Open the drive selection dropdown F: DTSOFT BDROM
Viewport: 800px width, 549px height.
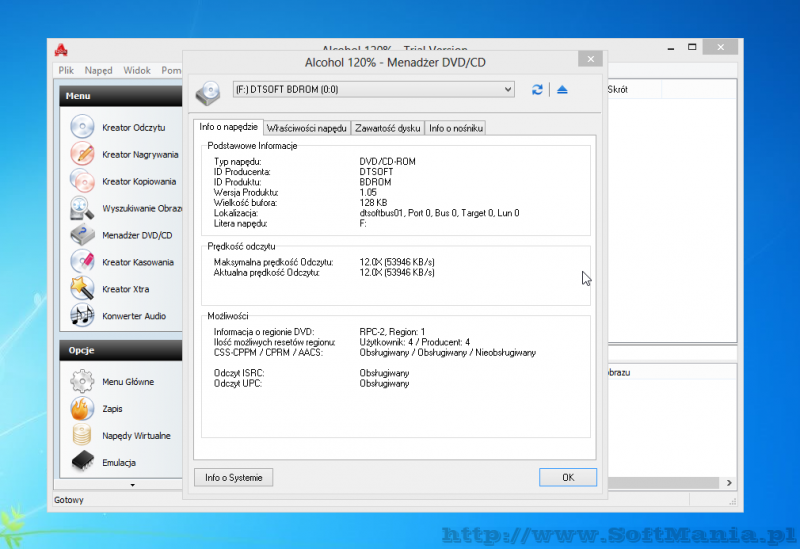pyautogui.click(x=373, y=89)
